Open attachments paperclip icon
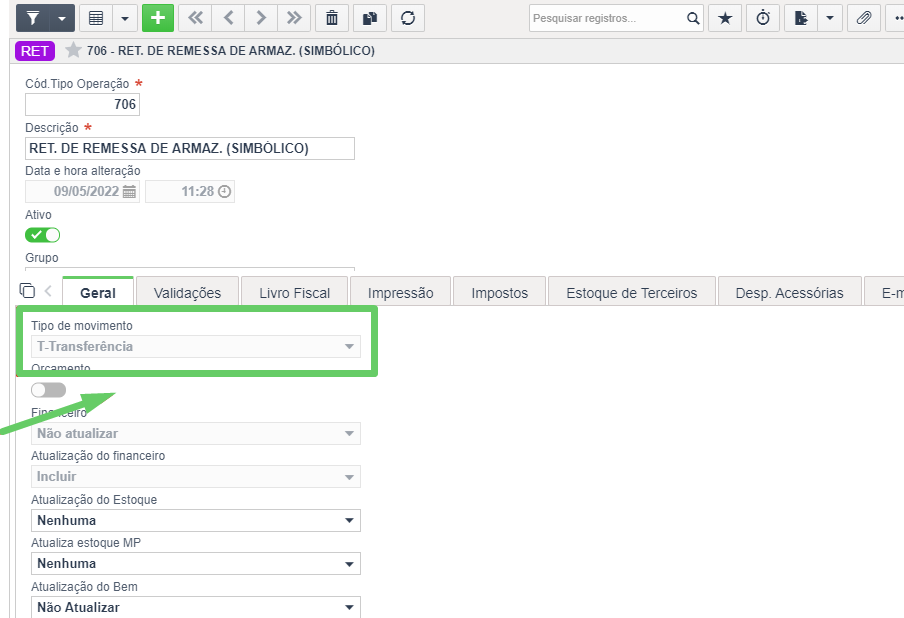Image resolution: width=904 pixels, height=618 pixels. pyautogui.click(x=864, y=18)
